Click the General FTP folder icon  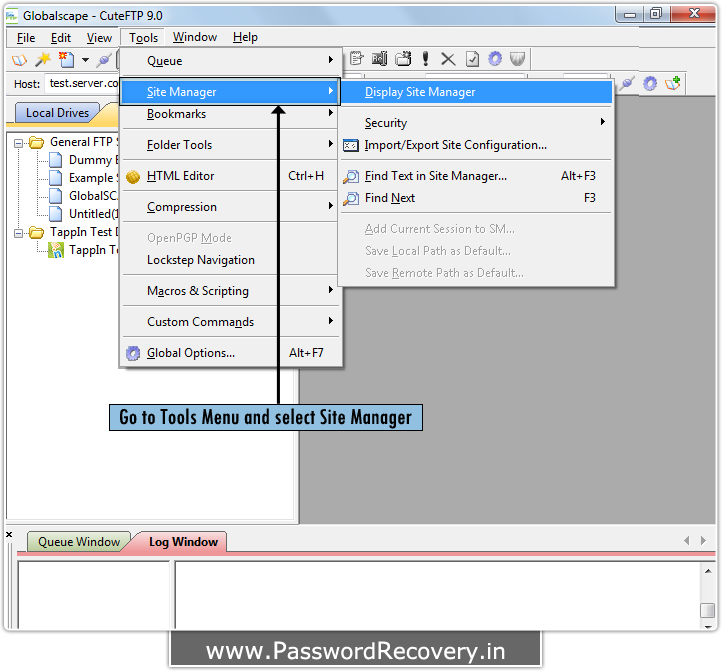coord(36,142)
